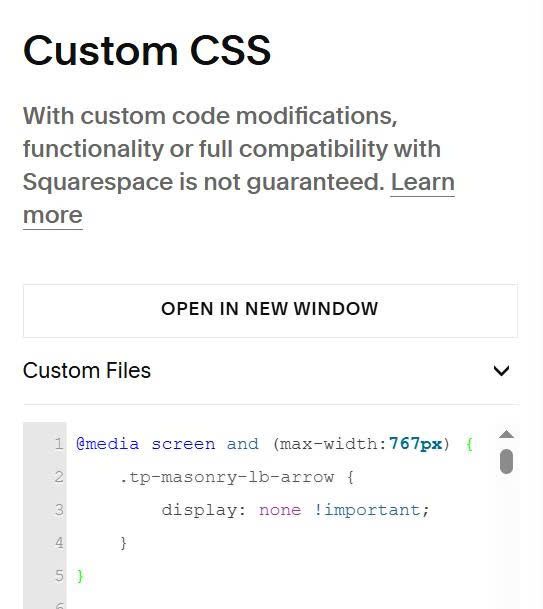Click the .tp-masonry-lb-arrow selector text
The height and width of the screenshot is (609, 543).
click(x=227, y=477)
